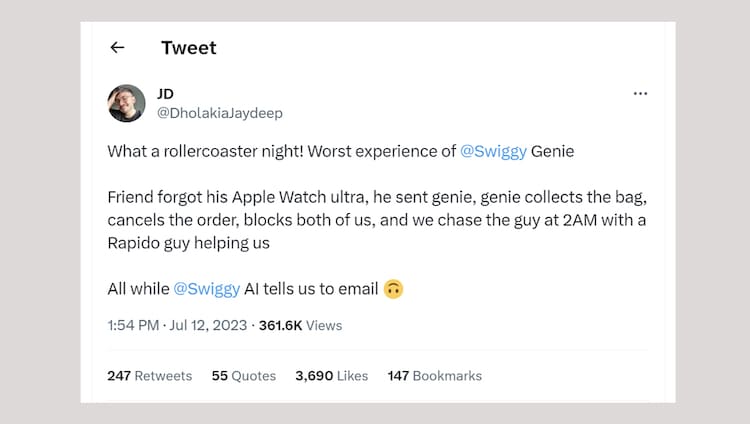Viewport: 750px width, 424px height.
Task: Open the JD display name profile link
Action: click(x=166, y=93)
